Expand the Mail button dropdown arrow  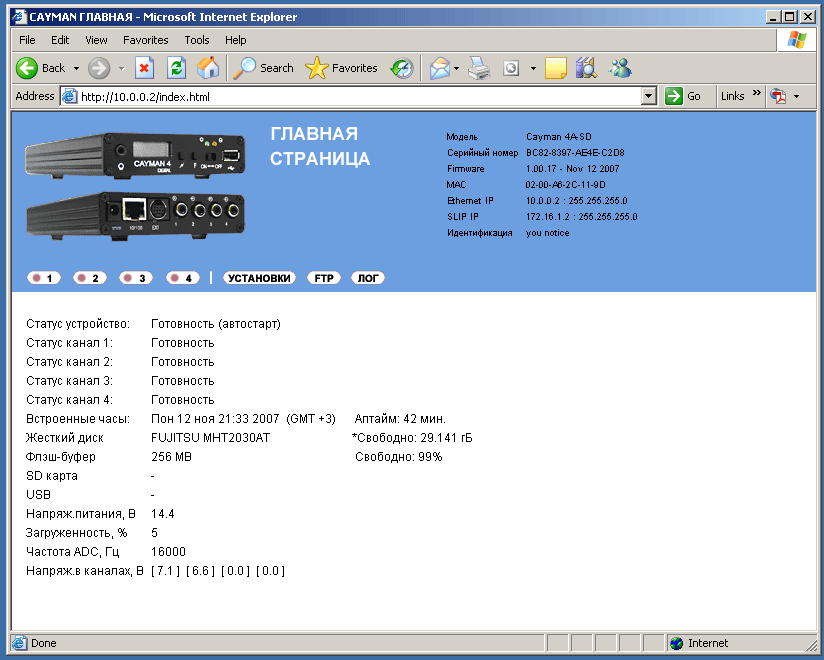(456, 68)
